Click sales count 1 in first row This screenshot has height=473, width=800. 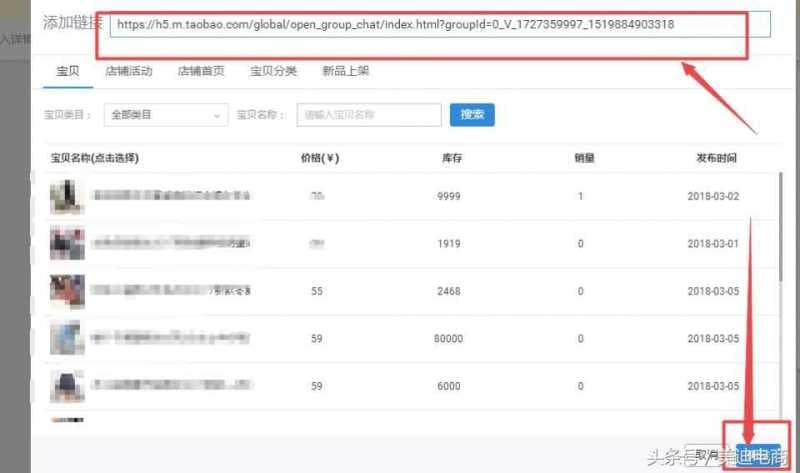(x=581, y=196)
